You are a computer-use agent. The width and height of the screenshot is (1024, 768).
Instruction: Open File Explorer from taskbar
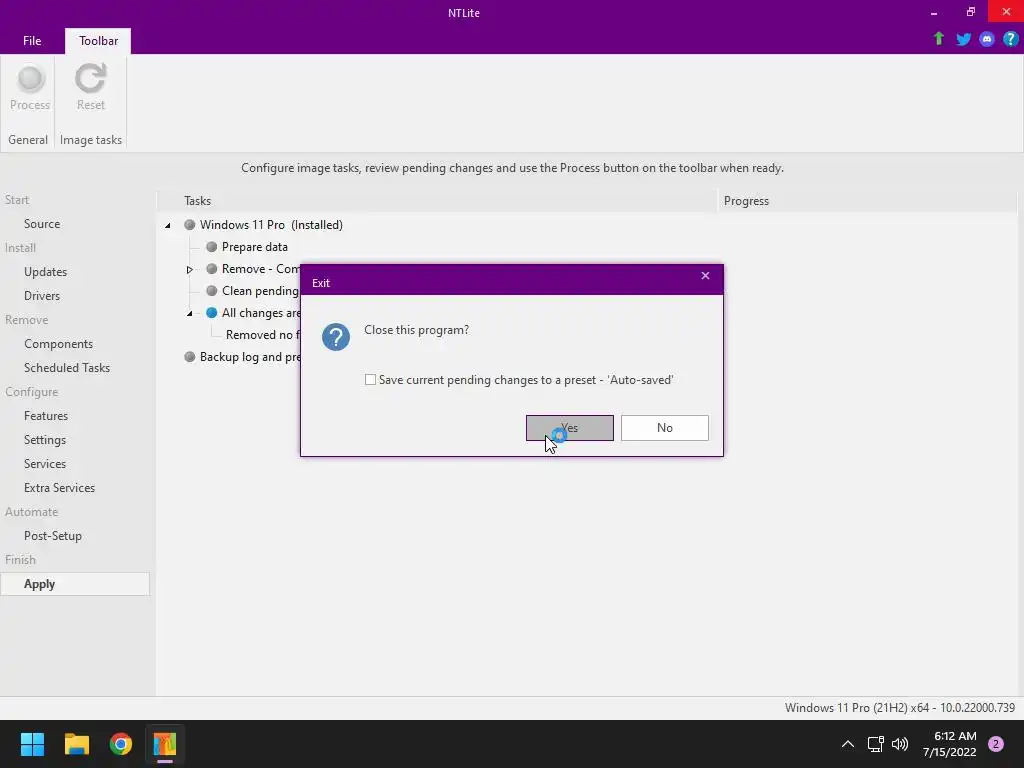tap(76, 744)
